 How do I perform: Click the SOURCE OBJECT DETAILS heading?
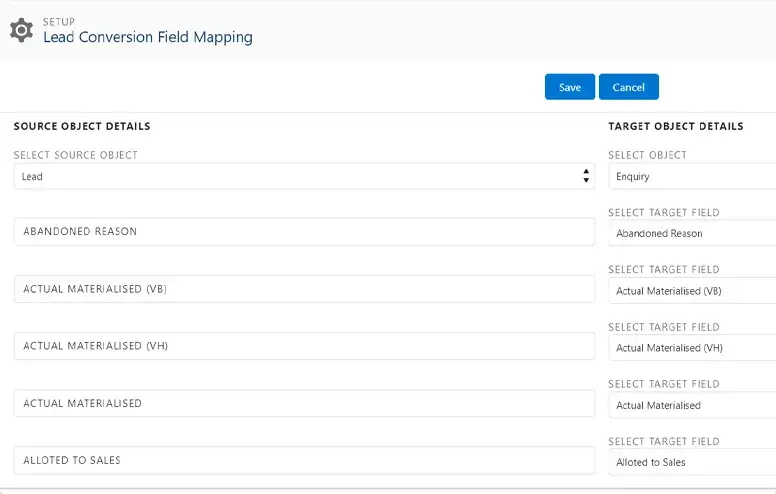tap(82, 126)
